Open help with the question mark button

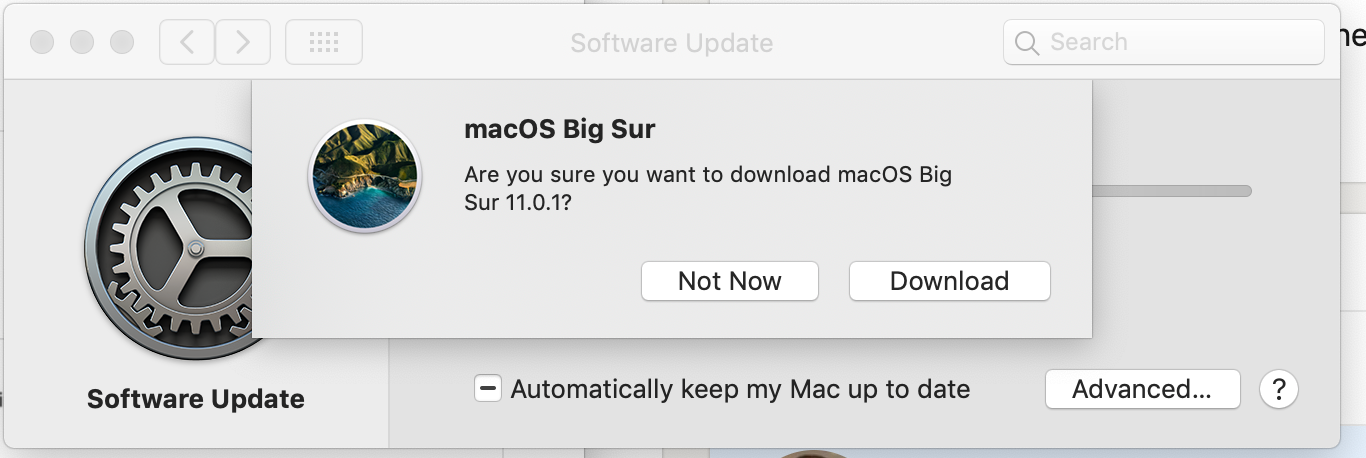pyautogui.click(x=1279, y=389)
